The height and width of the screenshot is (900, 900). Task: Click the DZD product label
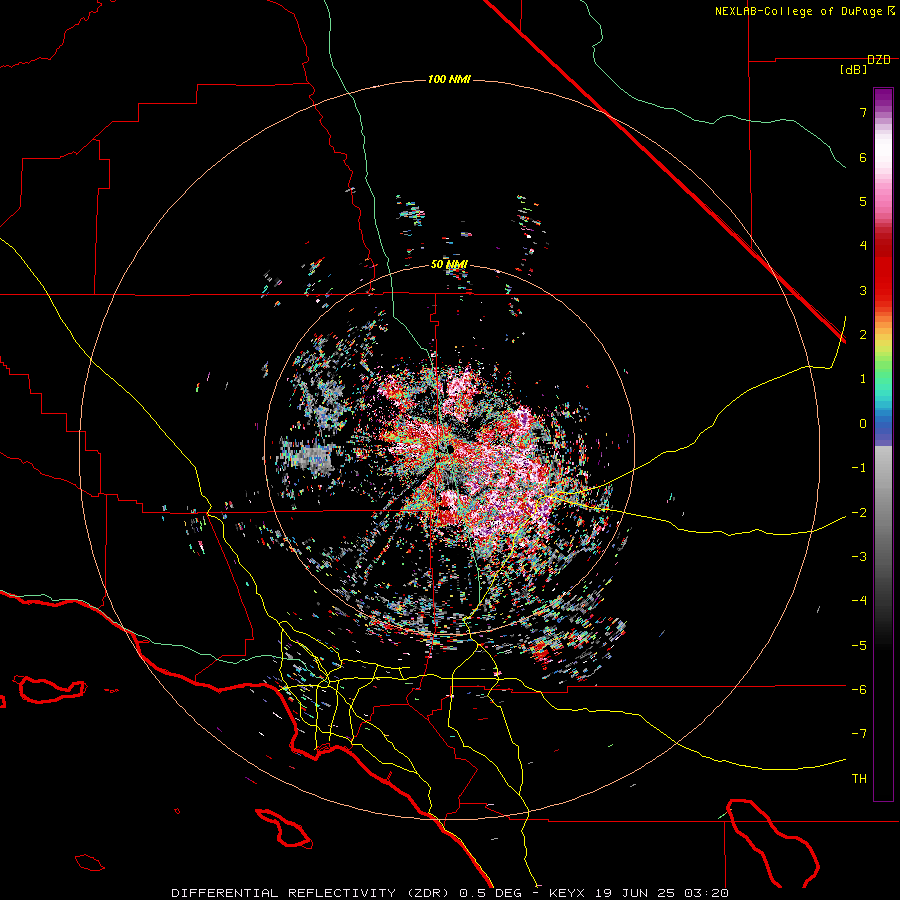point(879,60)
